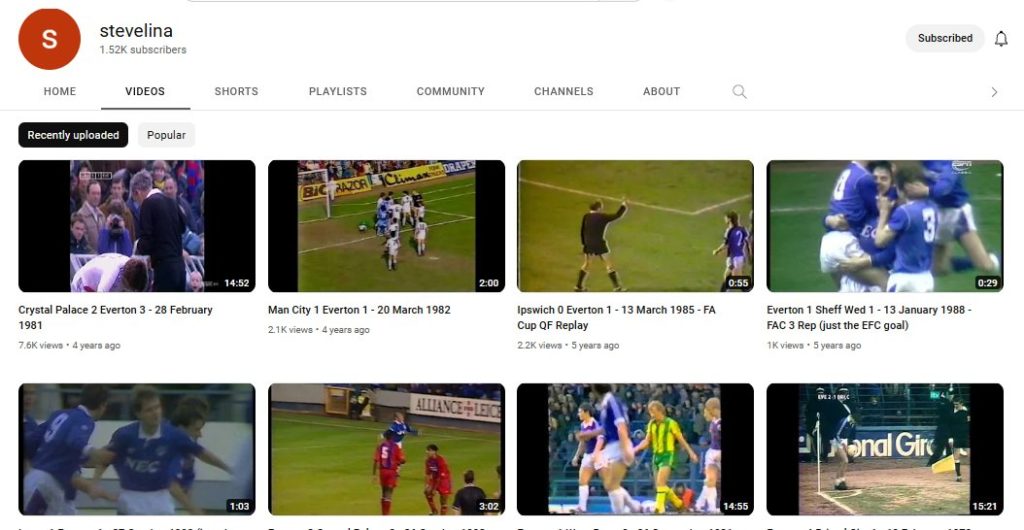
Task: Open the Shorts tab
Action: [x=236, y=92]
